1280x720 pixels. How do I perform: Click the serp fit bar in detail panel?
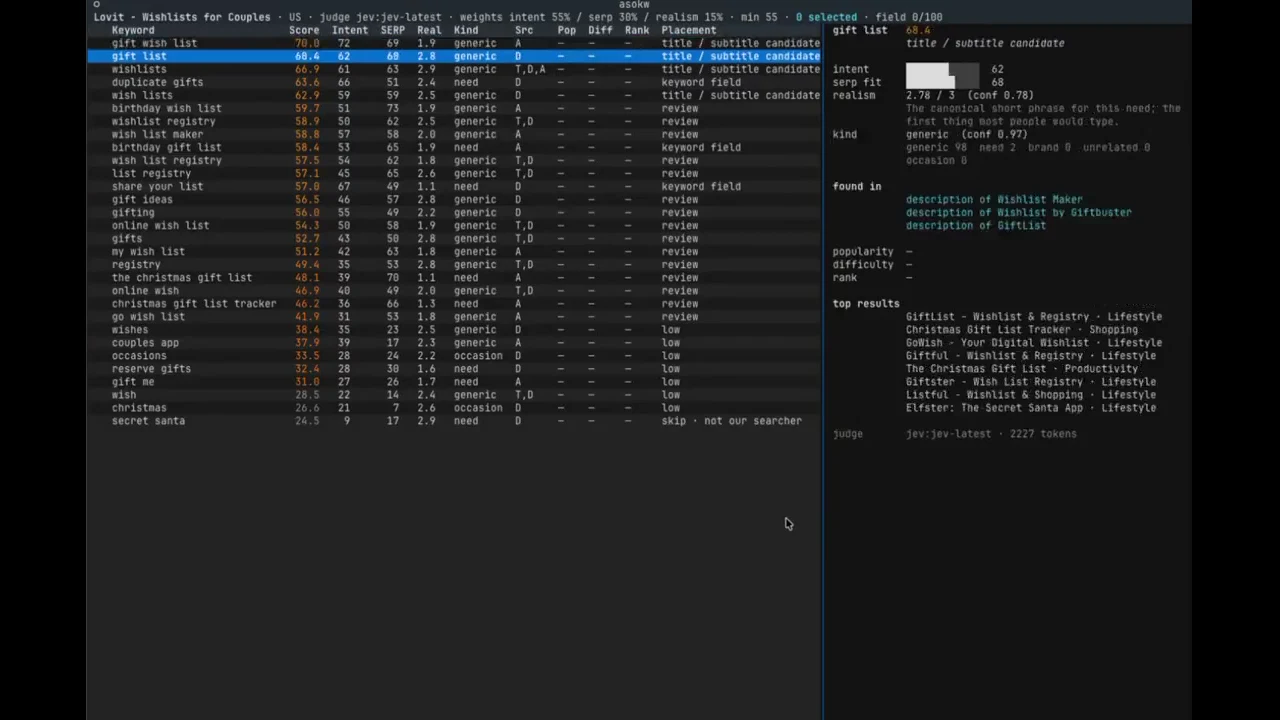[x=943, y=82]
